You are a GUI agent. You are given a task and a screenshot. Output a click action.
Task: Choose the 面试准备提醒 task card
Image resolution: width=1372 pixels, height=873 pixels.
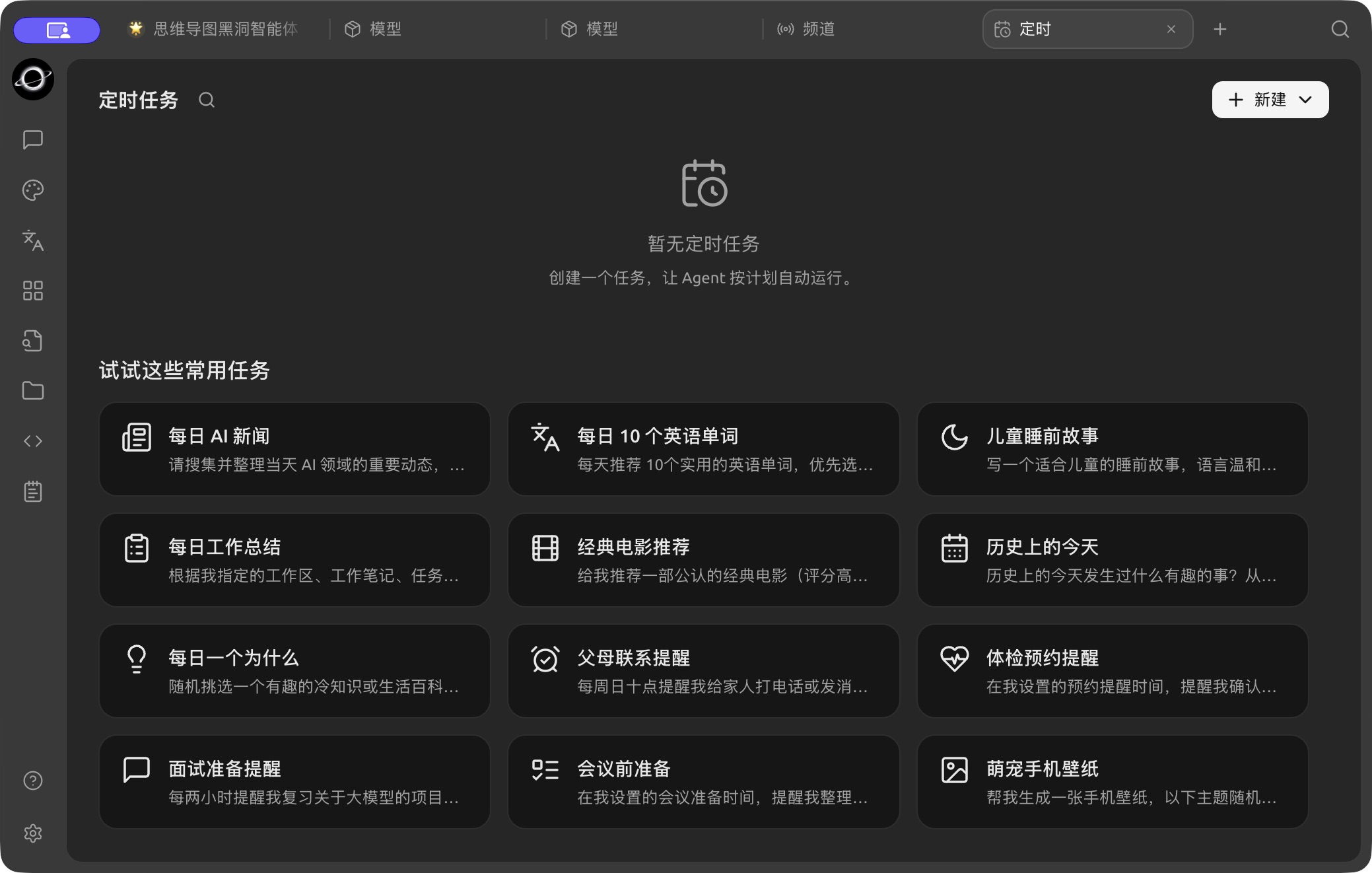(x=294, y=782)
